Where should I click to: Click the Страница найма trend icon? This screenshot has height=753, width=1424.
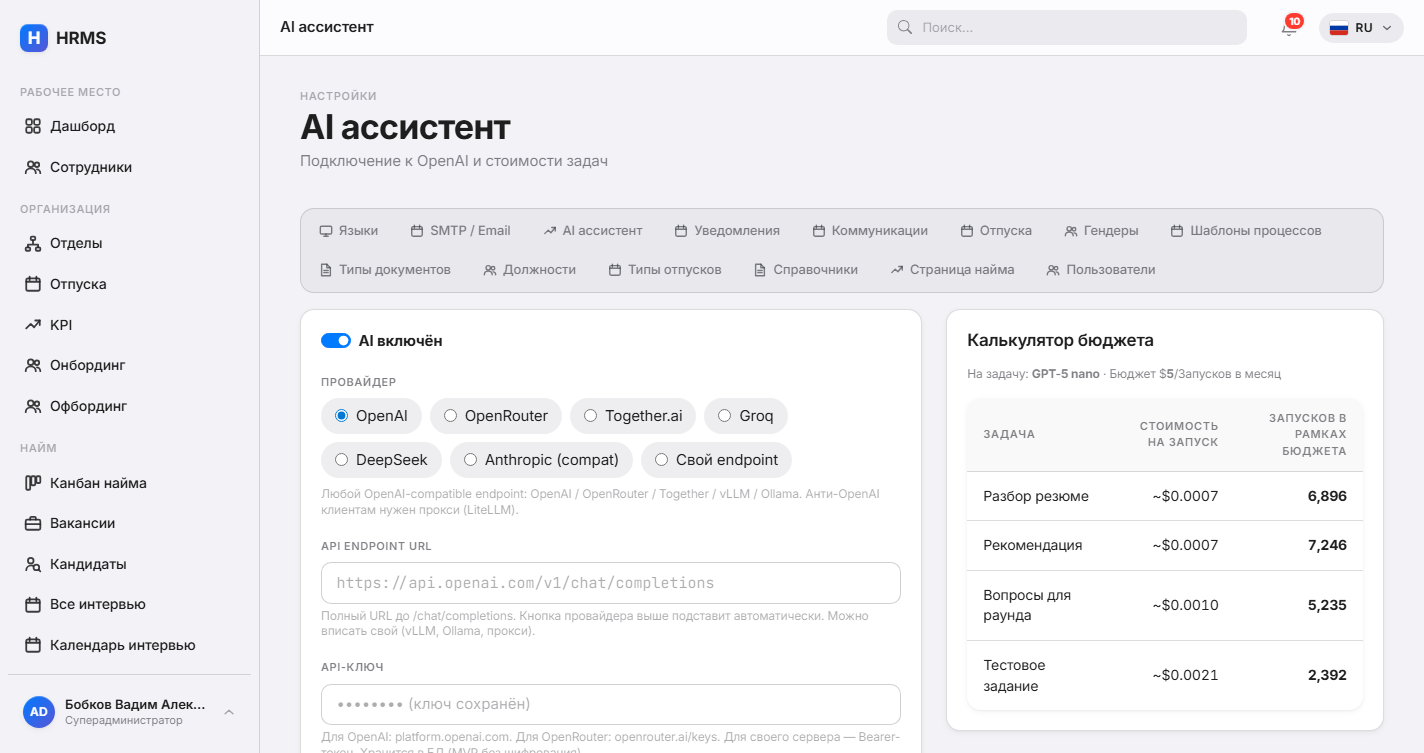[x=897, y=270]
